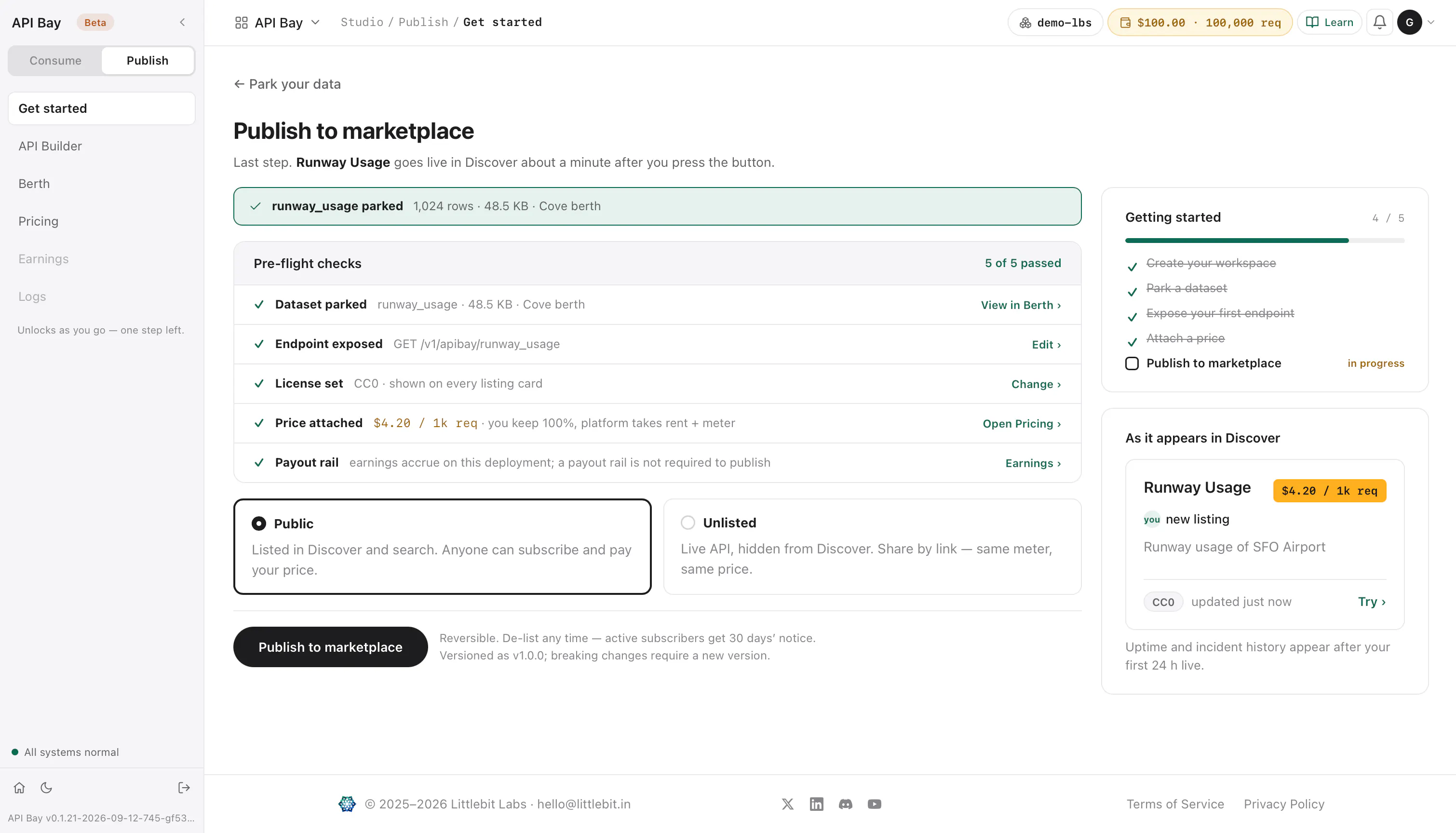Image resolution: width=1456 pixels, height=833 pixels.
Task: Open Terms of Service
Action: pyautogui.click(x=1175, y=804)
